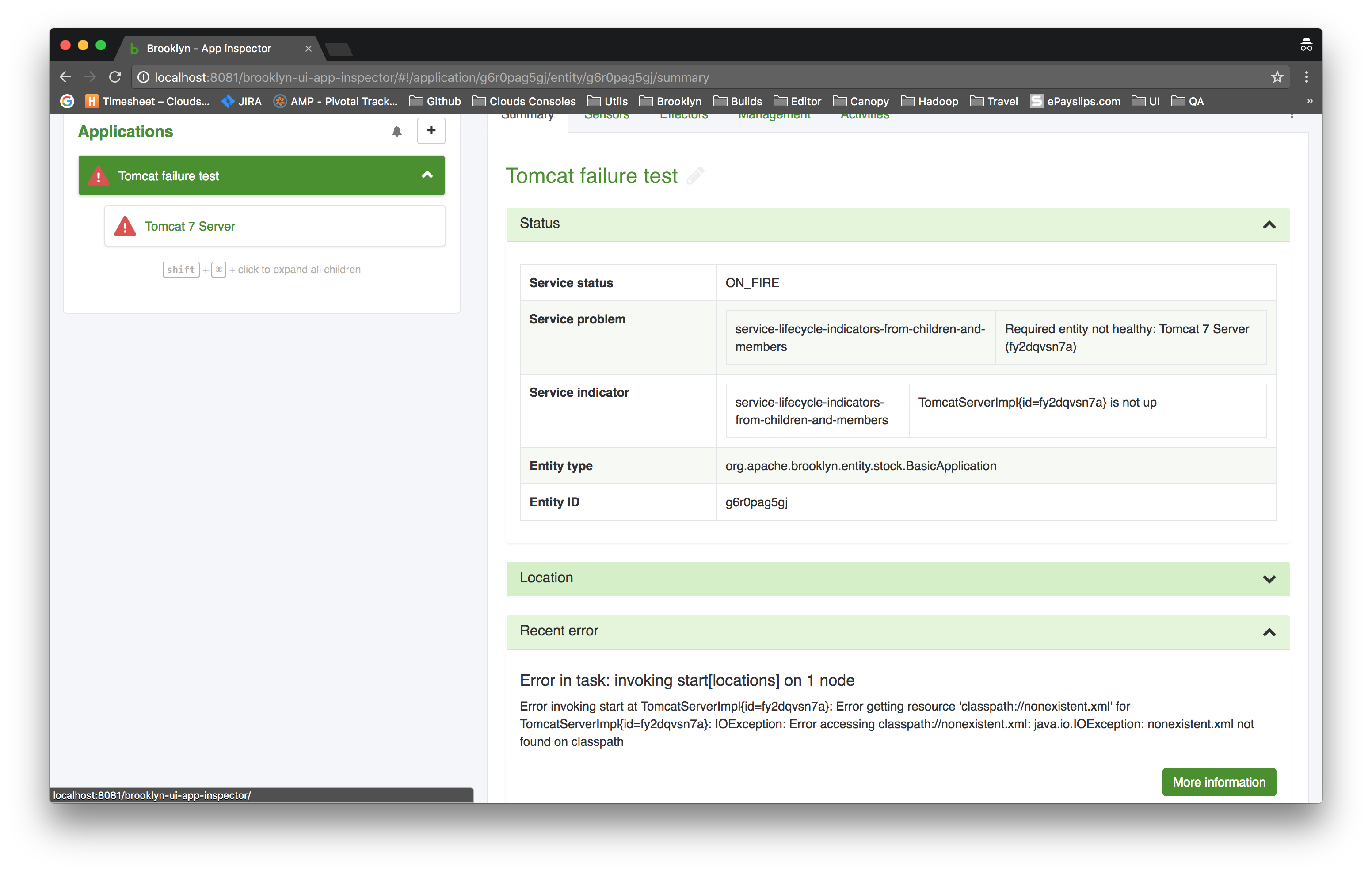
Task: Open the Github bookmarks folder
Action: point(435,102)
